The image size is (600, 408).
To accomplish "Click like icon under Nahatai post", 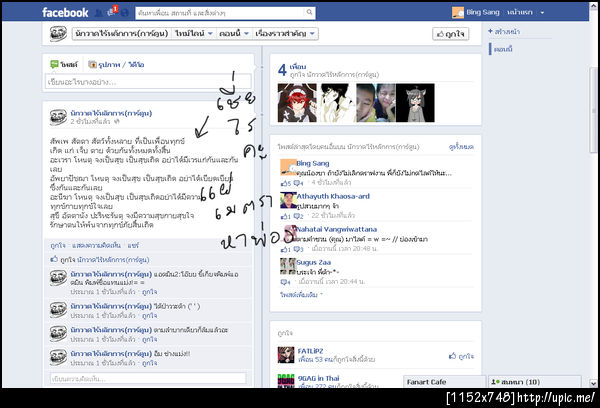I will [284, 250].
